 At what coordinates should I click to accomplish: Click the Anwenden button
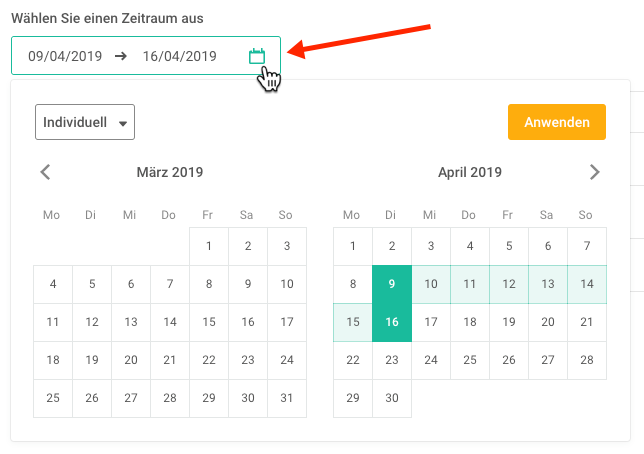pos(557,122)
